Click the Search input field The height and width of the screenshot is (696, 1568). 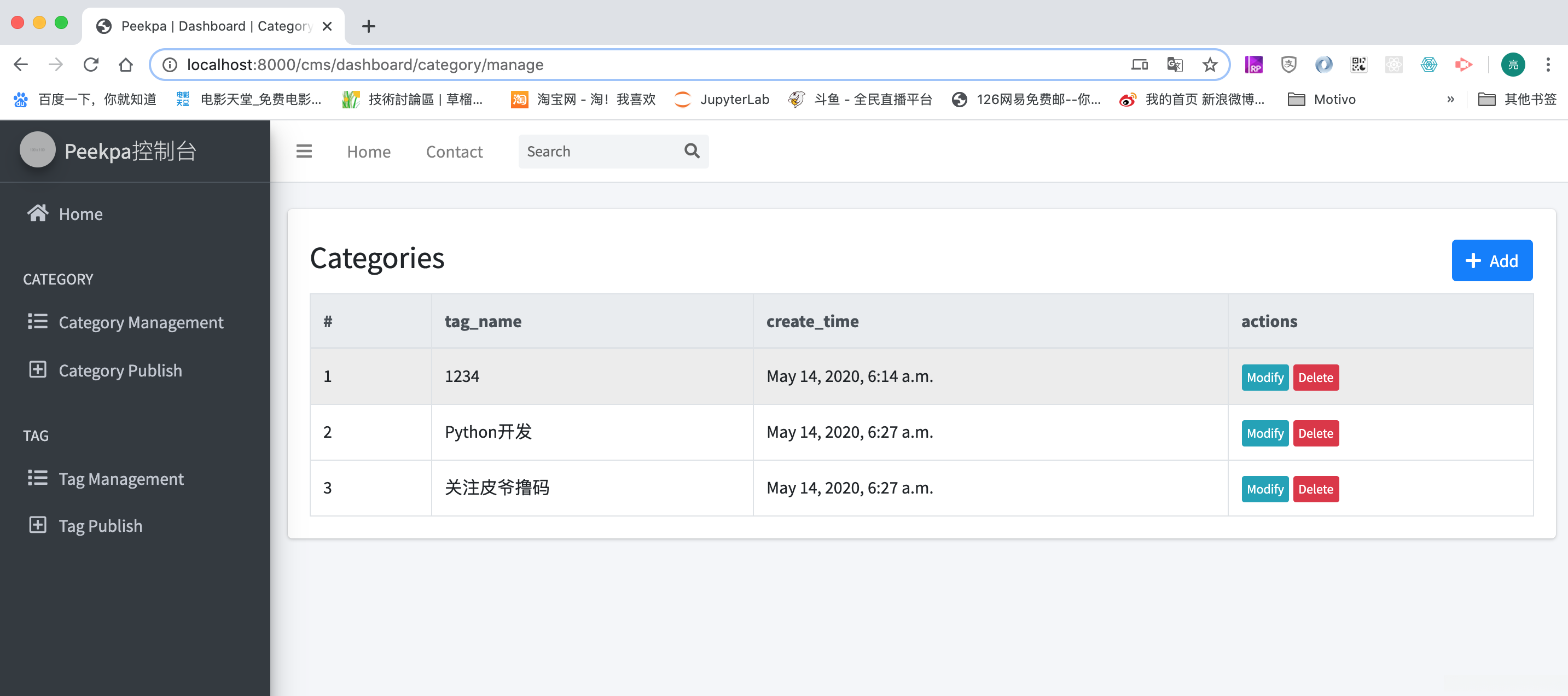point(600,152)
